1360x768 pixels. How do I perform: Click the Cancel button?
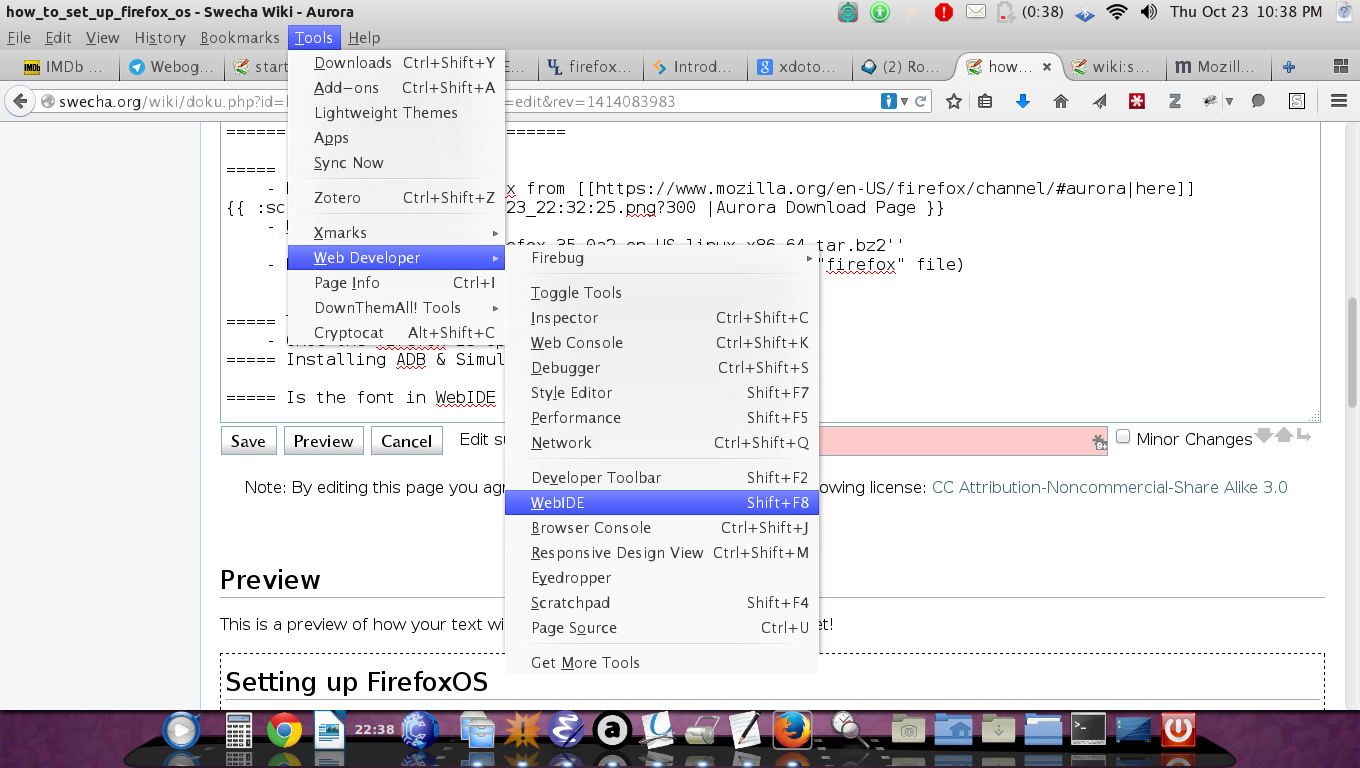pos(406,441)
